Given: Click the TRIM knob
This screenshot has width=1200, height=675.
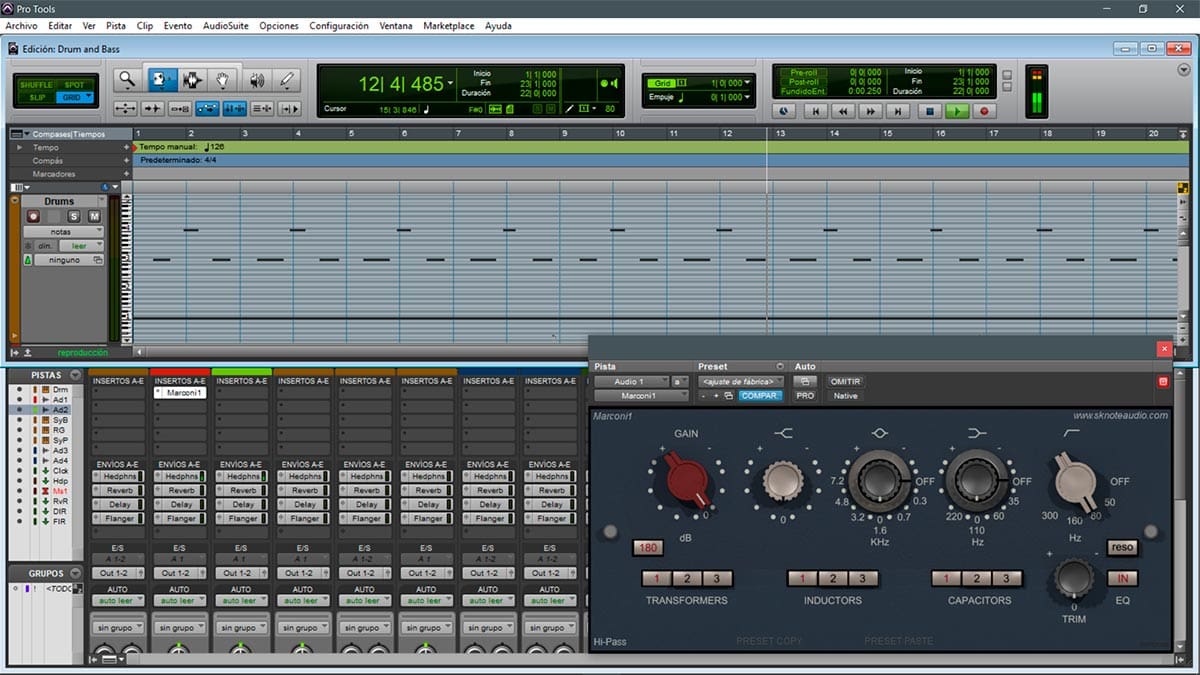Looking at the screenshot, I should pos(1073,577).
